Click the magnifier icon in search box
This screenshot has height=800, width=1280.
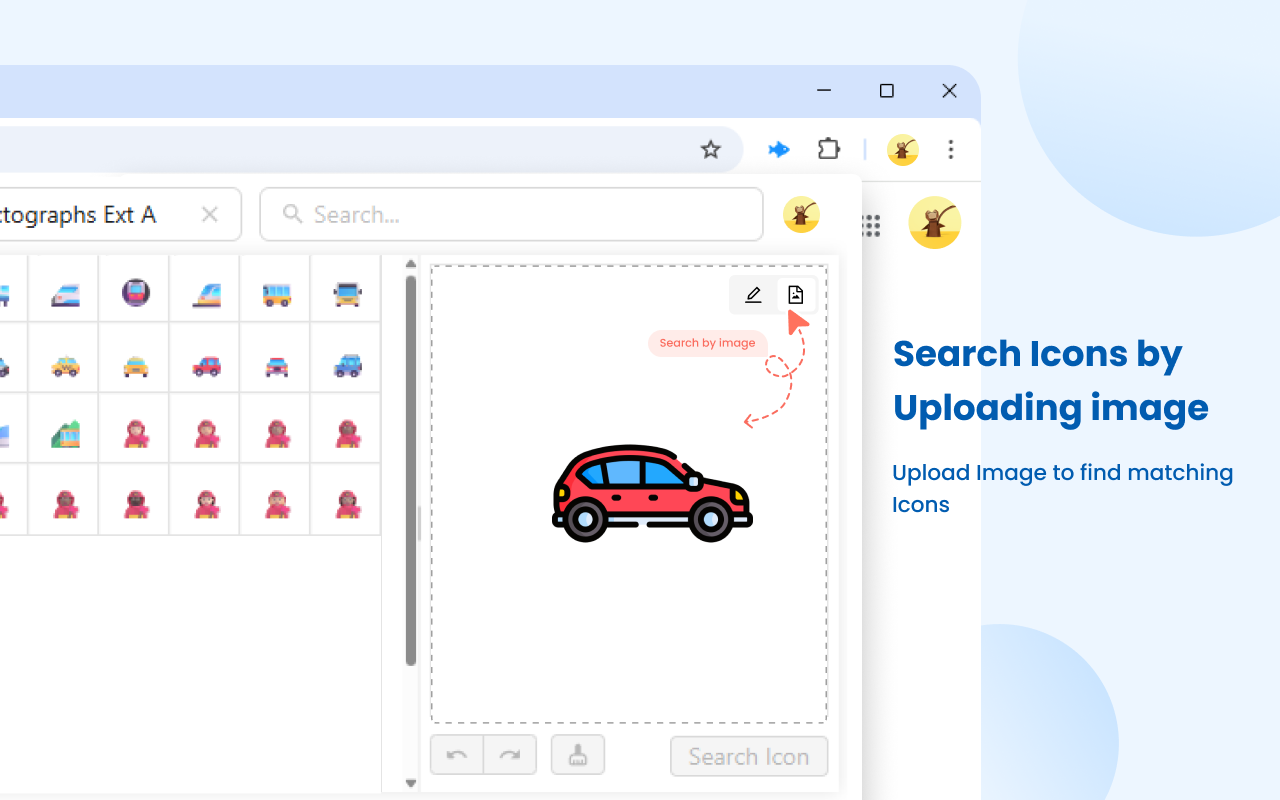coord(292,213)
